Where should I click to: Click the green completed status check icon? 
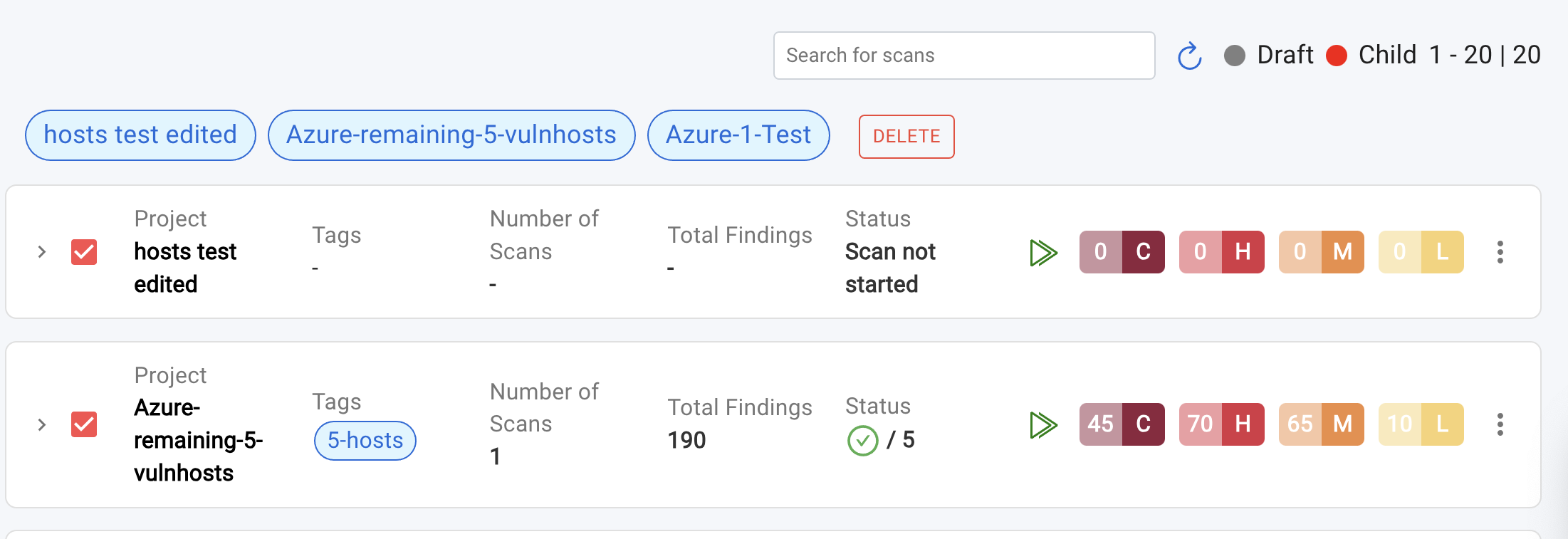pos(862,441)
